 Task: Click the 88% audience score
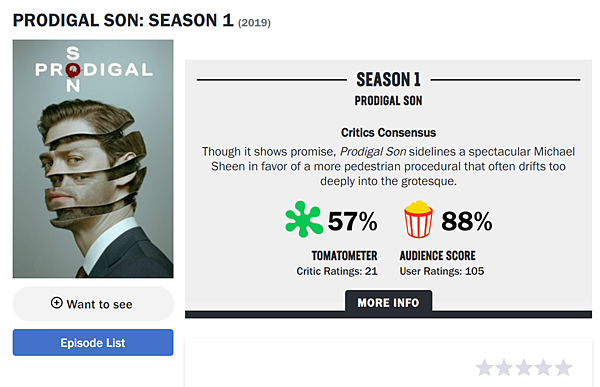pyautogui.click(x=467, y=221)
